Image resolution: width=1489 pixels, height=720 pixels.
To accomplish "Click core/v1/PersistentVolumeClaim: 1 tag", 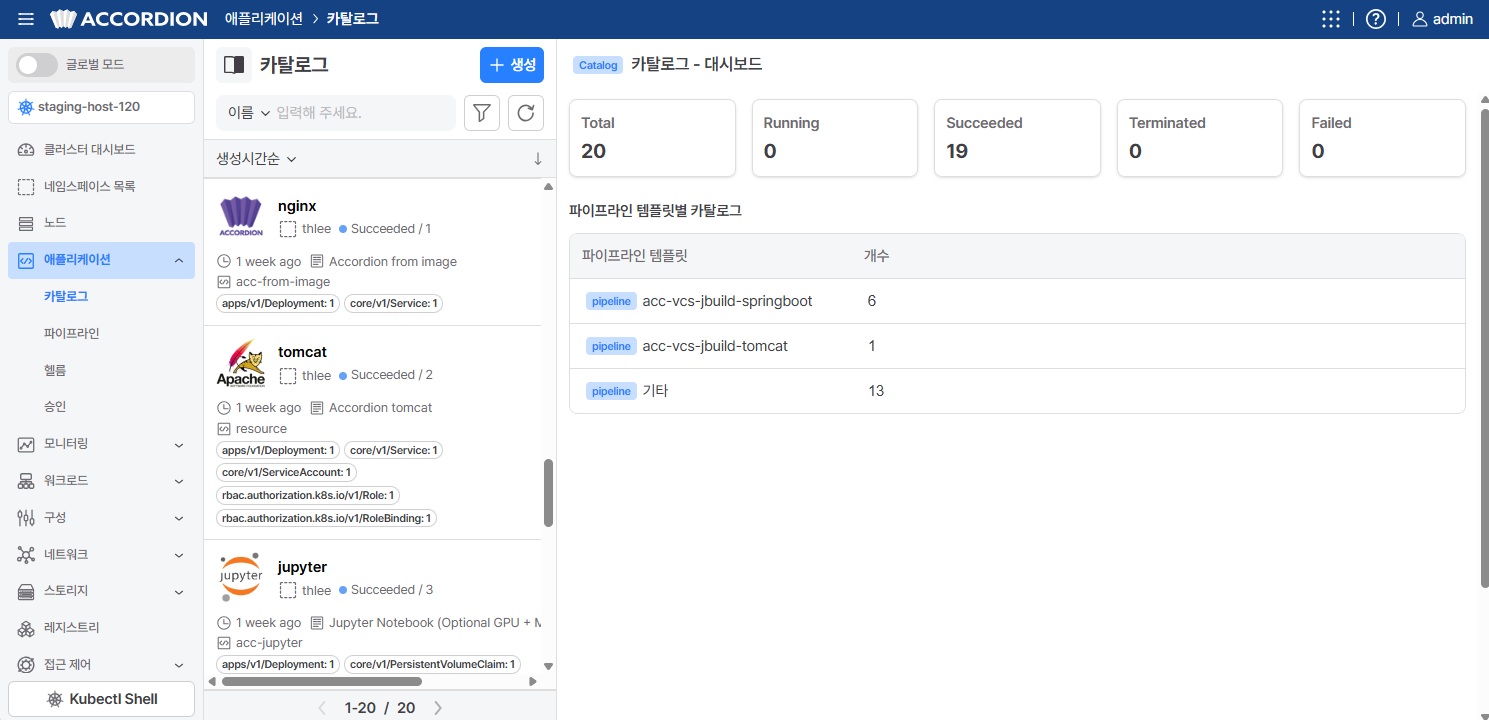I will [432, 664].
